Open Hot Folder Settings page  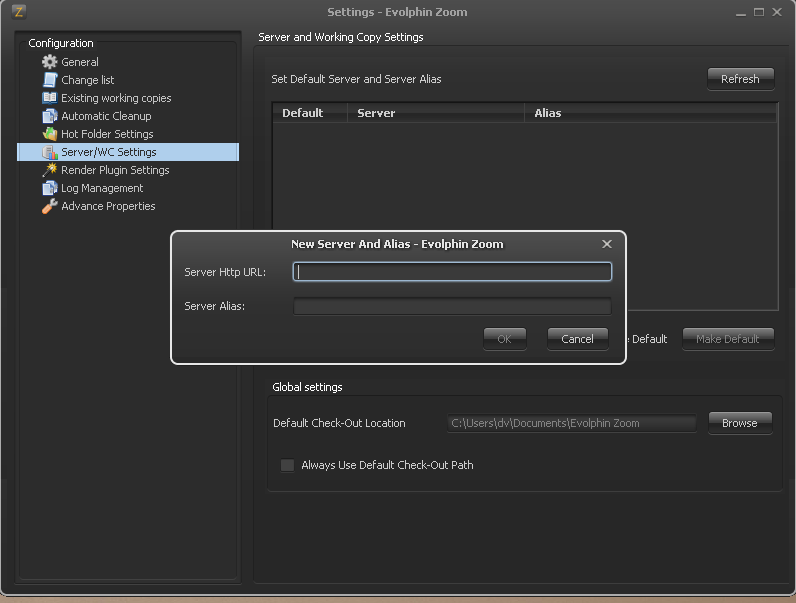tap(107, 134)
